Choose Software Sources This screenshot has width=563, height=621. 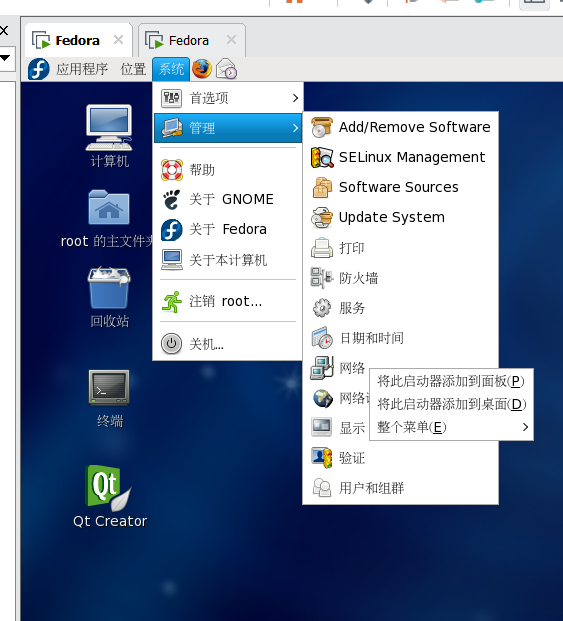coord(400,187)
